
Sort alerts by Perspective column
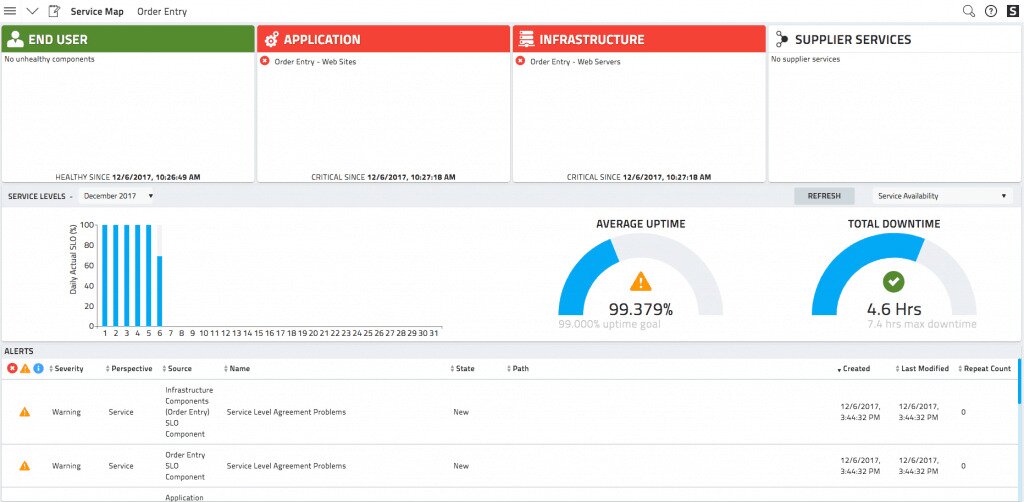[x=129, y=369]
